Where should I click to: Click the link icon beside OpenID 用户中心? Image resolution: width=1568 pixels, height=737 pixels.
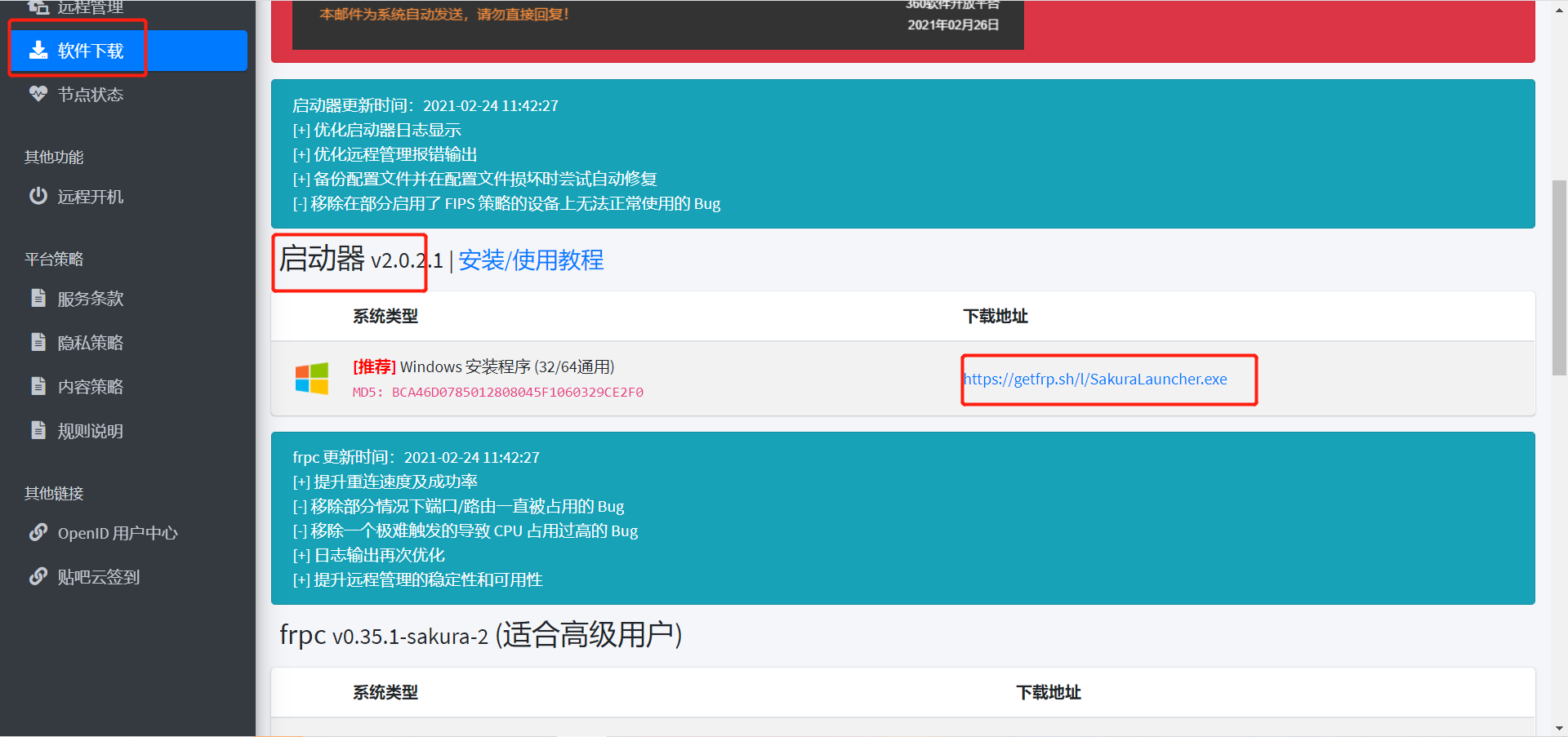click(38, 532)
